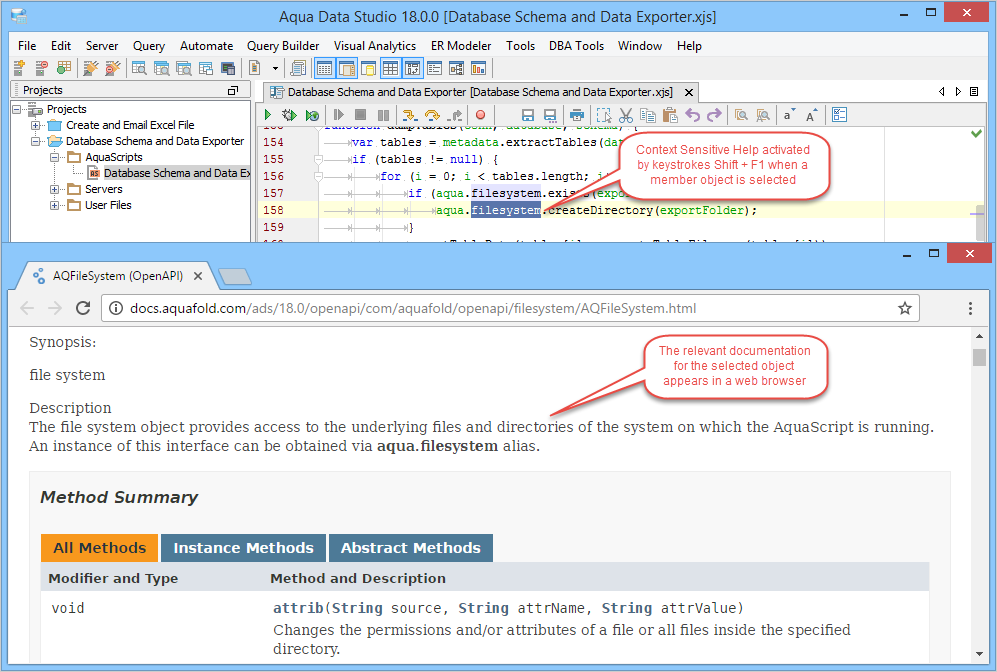Viewport: 997px width, 672px height.
Task: Click the Step Out debugger icon
Action: click(x=455, y=115)
